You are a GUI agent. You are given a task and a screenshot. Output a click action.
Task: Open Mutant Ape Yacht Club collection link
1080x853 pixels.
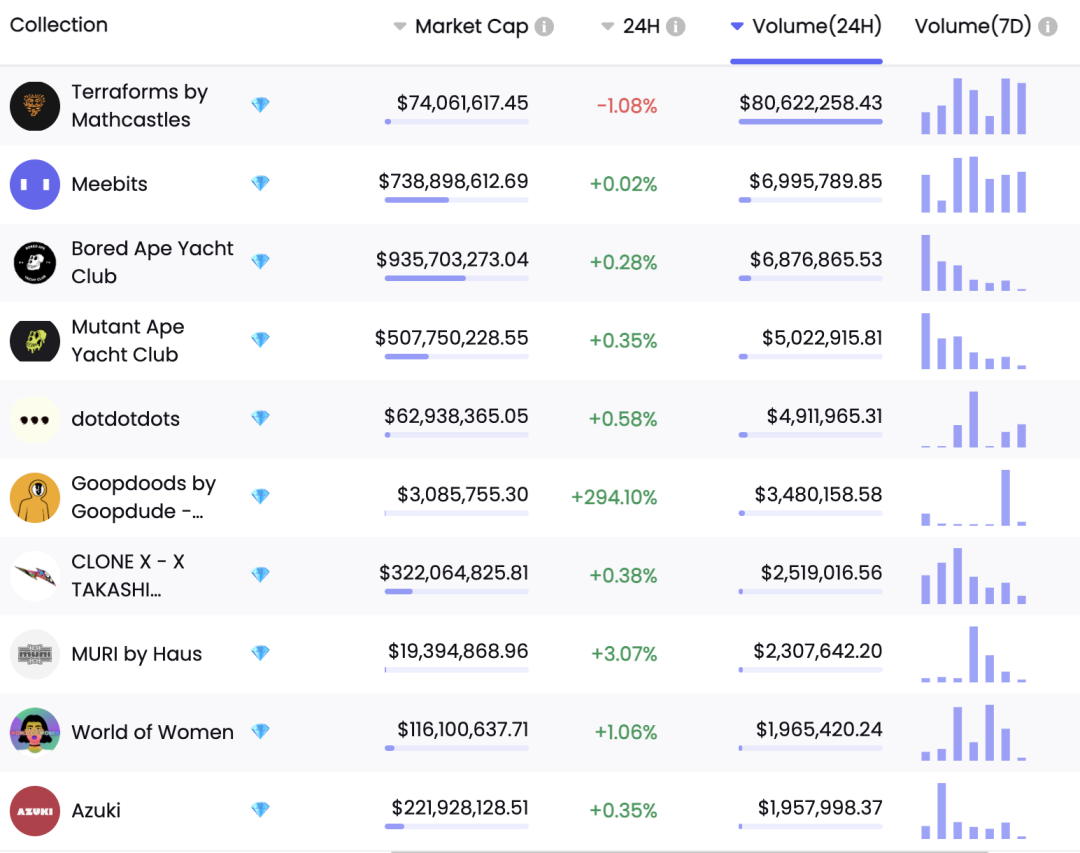coord(127,340)
